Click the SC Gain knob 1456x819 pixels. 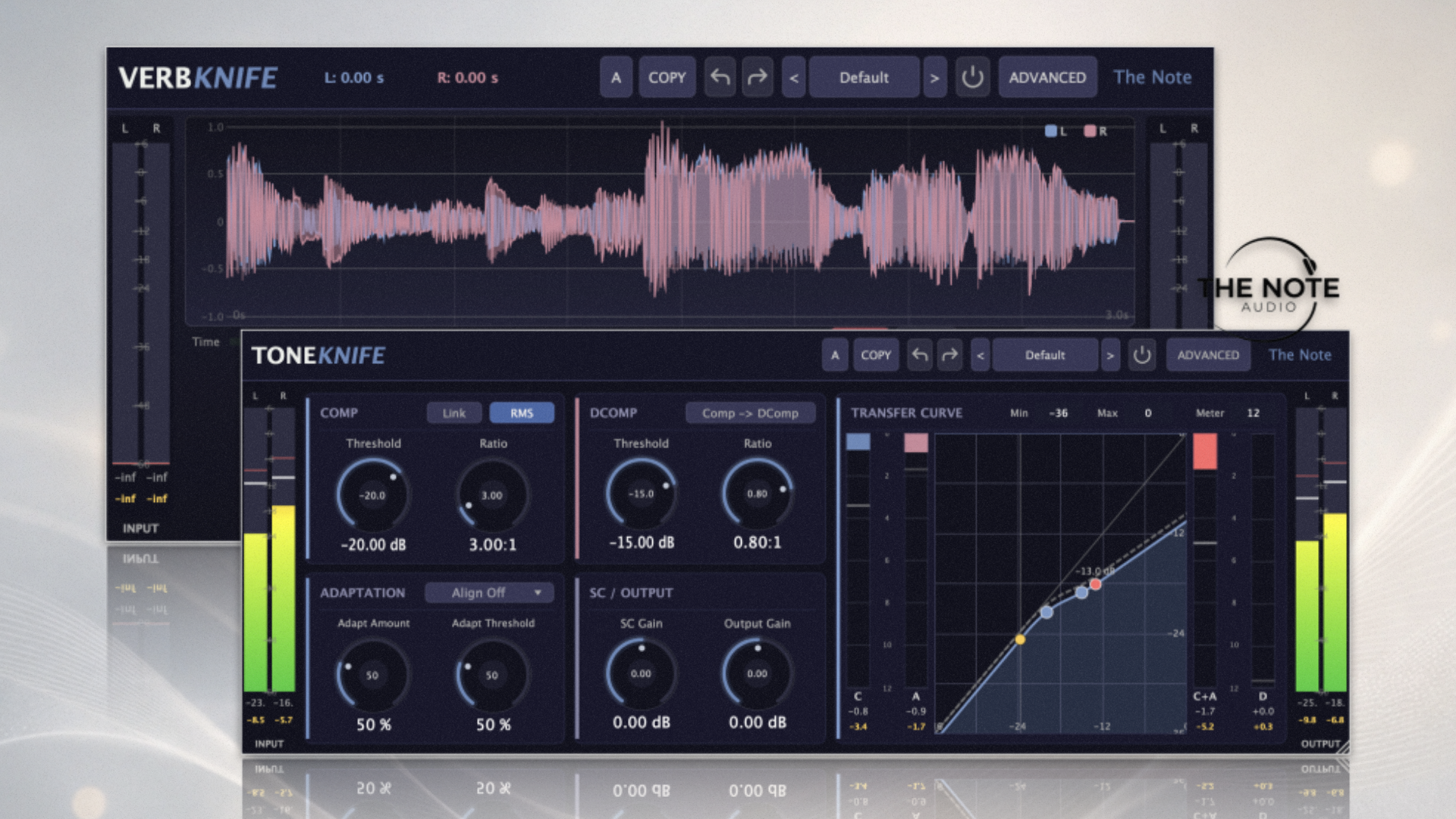pos(641,673)
